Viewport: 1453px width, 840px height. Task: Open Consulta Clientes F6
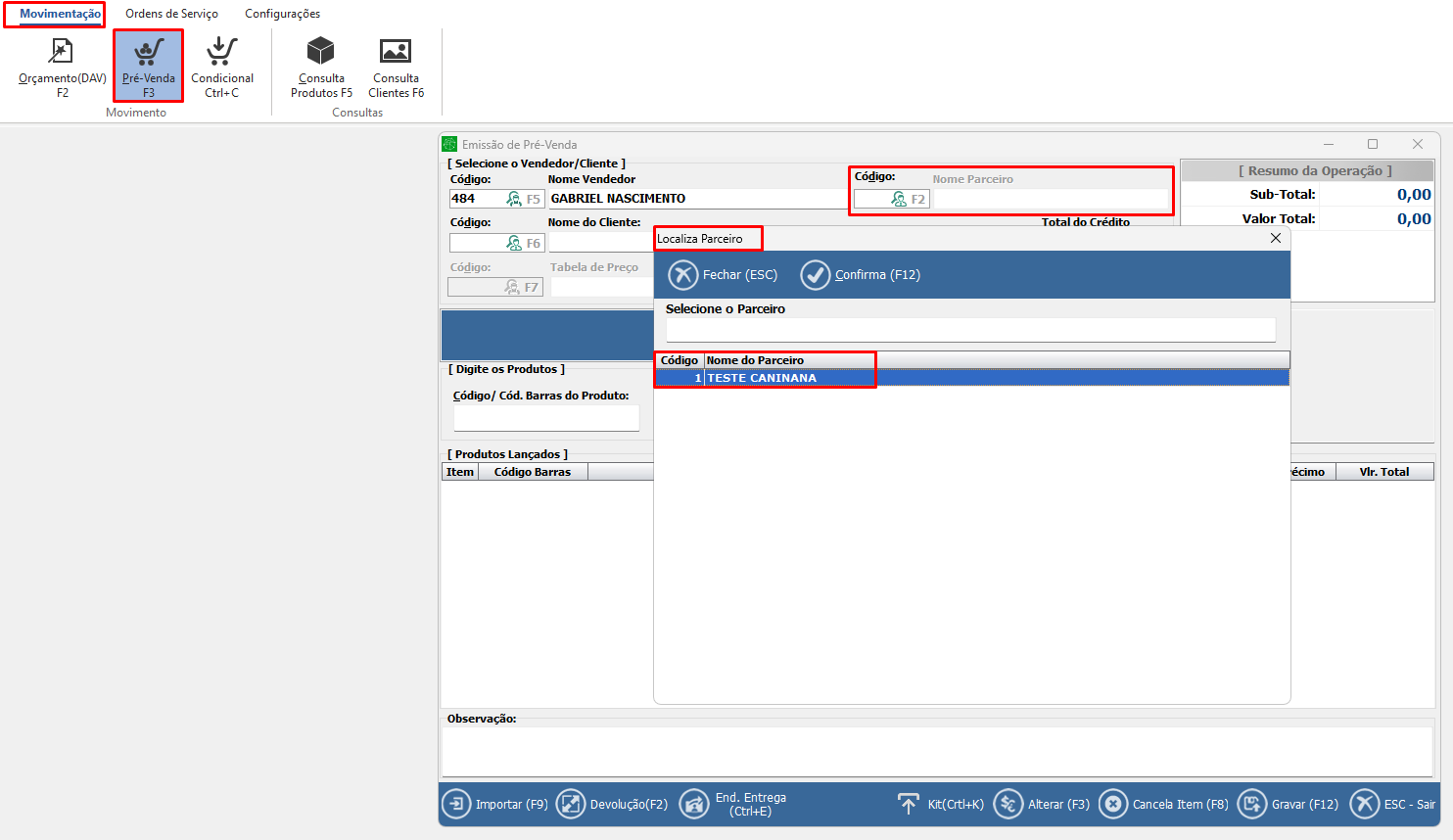point(396,66)
